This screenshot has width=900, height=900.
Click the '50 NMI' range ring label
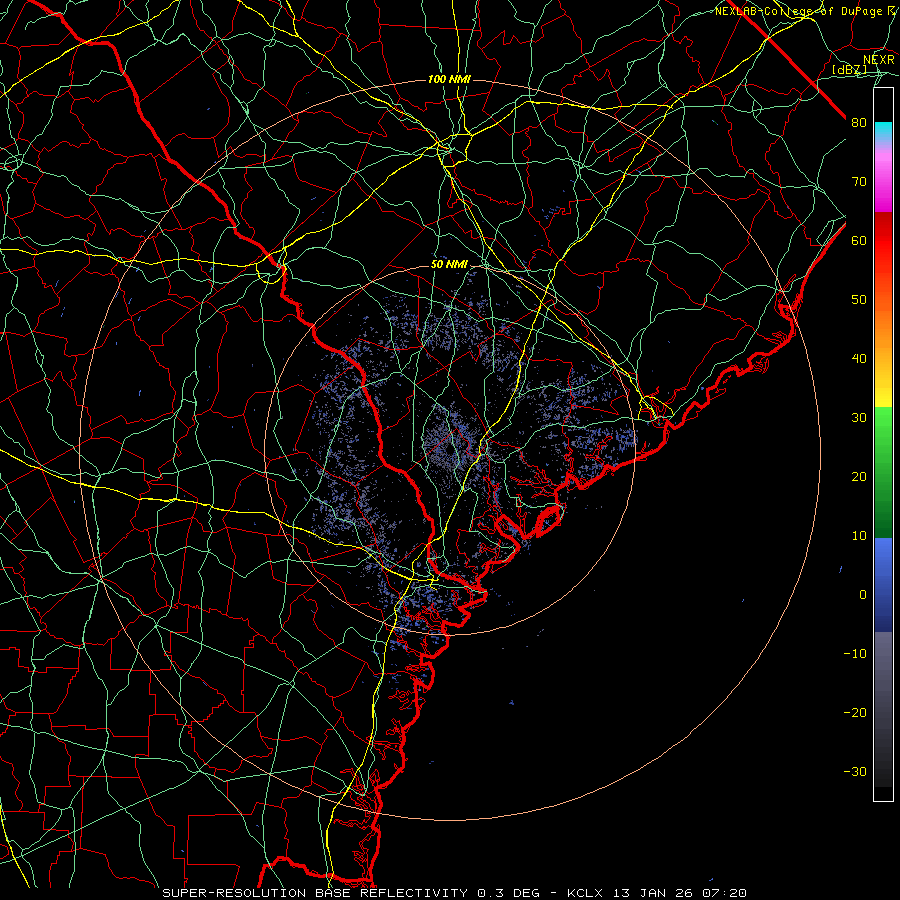click(449, 265)
